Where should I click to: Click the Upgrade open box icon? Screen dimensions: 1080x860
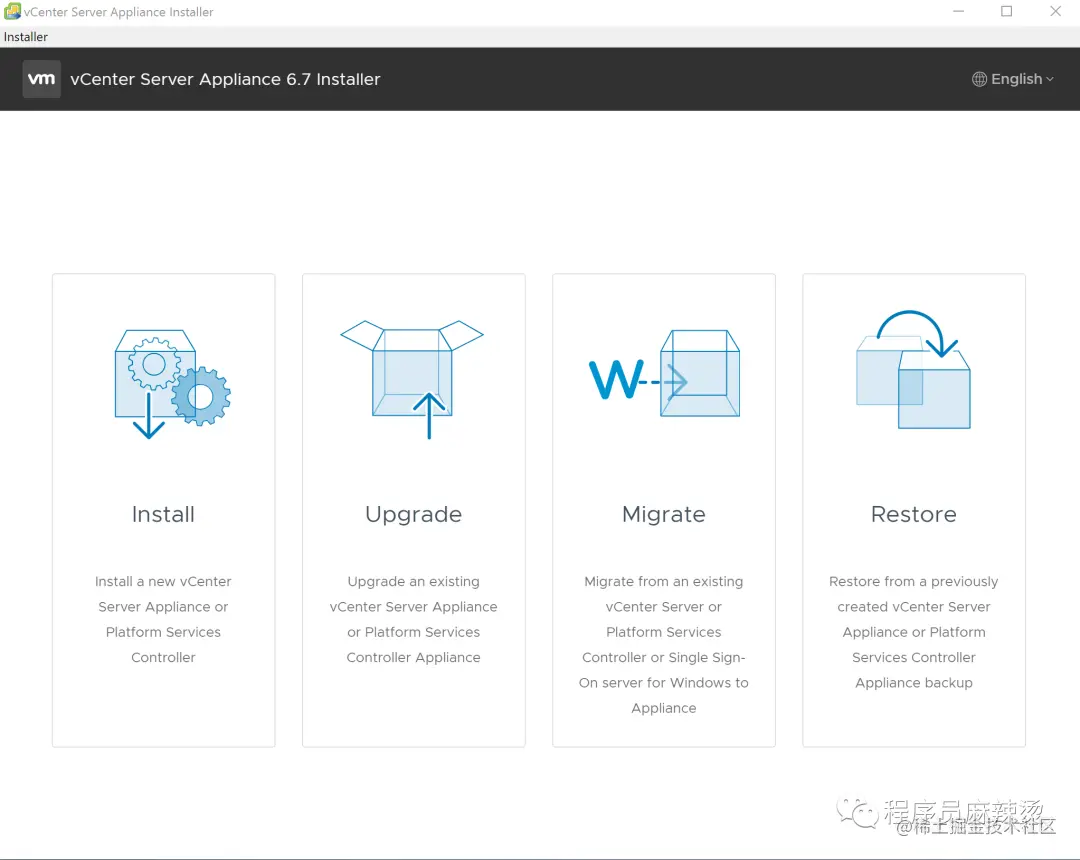click(413, 379)
